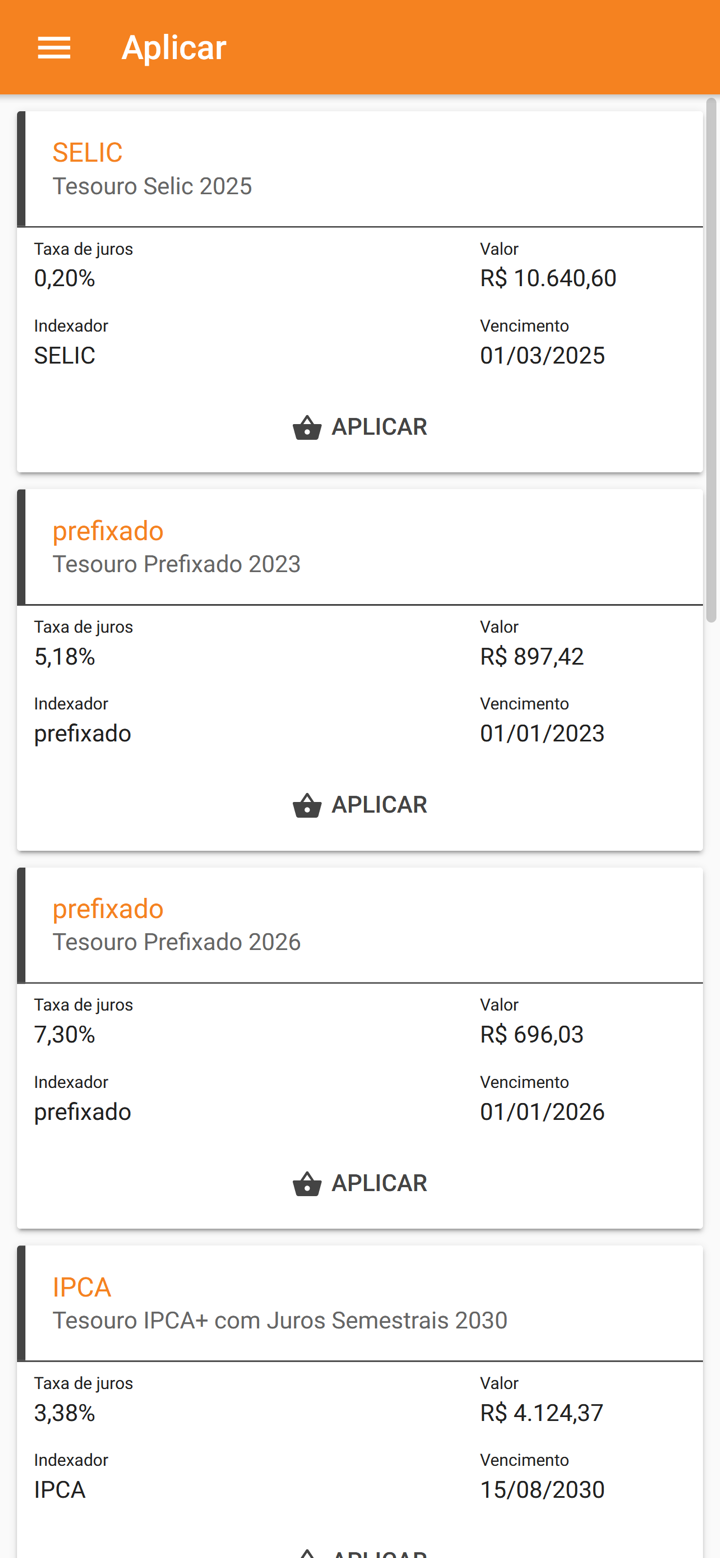Click the 7,30% interest rate
Viewport: 720px width, 1558px height.
[x=64, y=1034]
